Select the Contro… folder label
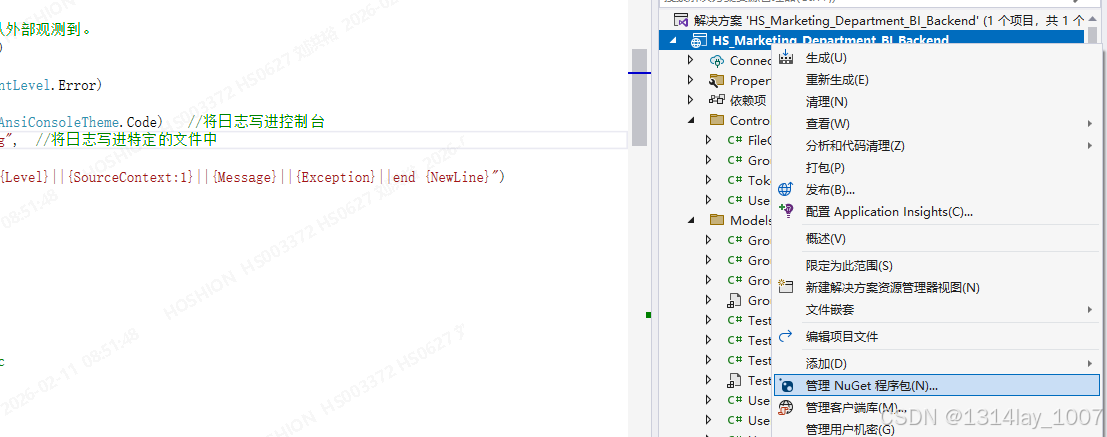1107x437 pixels. coord(751,120)
